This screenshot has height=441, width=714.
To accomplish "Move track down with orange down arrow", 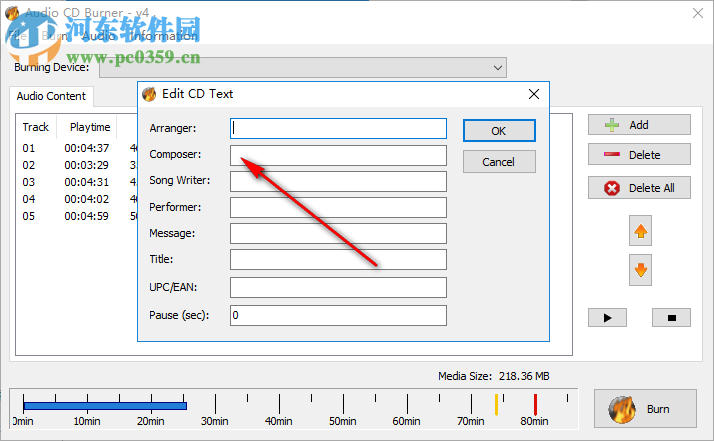I will coord(640,270).
